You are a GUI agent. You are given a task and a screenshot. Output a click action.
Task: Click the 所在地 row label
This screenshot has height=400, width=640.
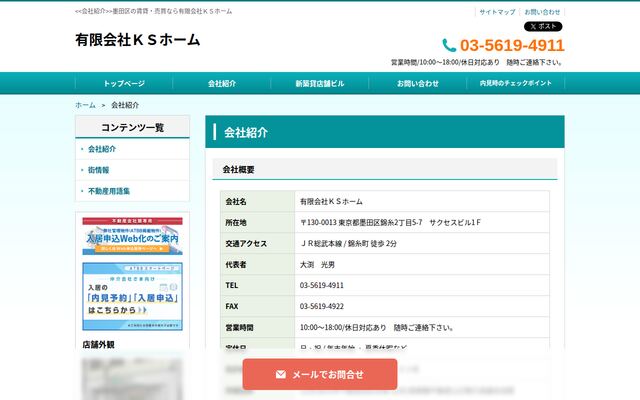click(x=236, y=222)
